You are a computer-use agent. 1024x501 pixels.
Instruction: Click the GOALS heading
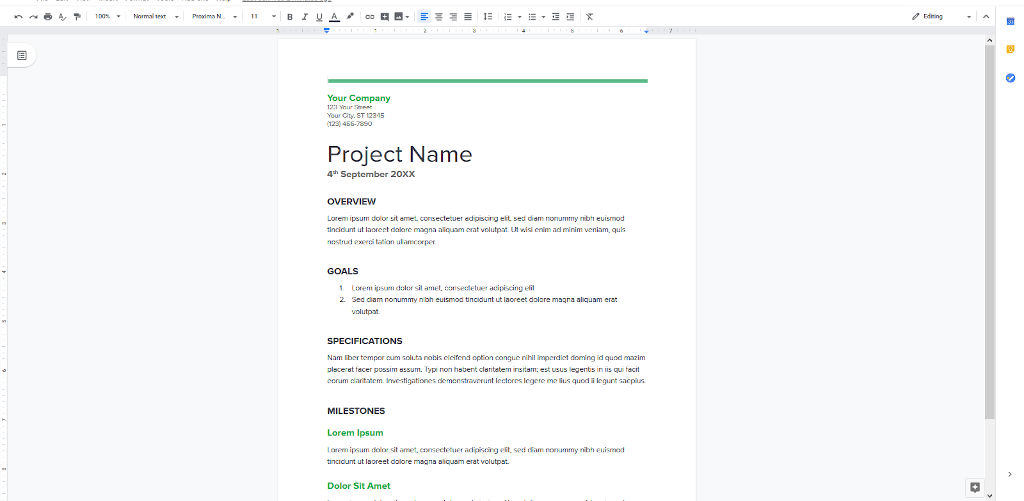(x=343, y=272)
